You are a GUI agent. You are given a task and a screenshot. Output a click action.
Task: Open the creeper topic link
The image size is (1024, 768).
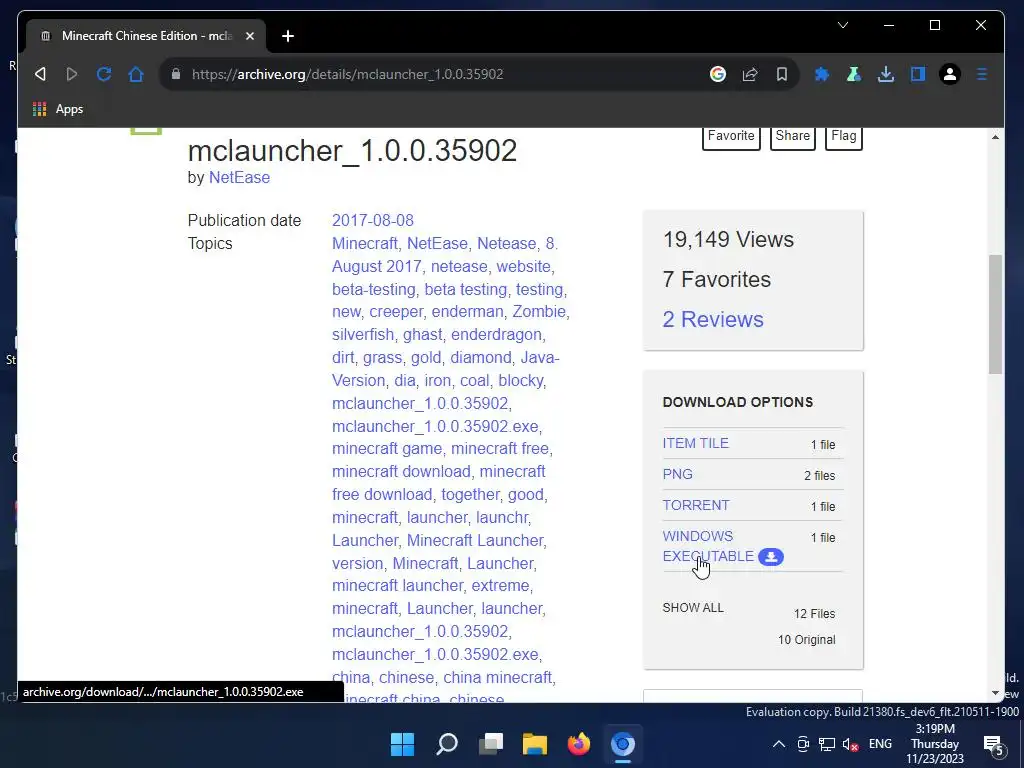396,312
